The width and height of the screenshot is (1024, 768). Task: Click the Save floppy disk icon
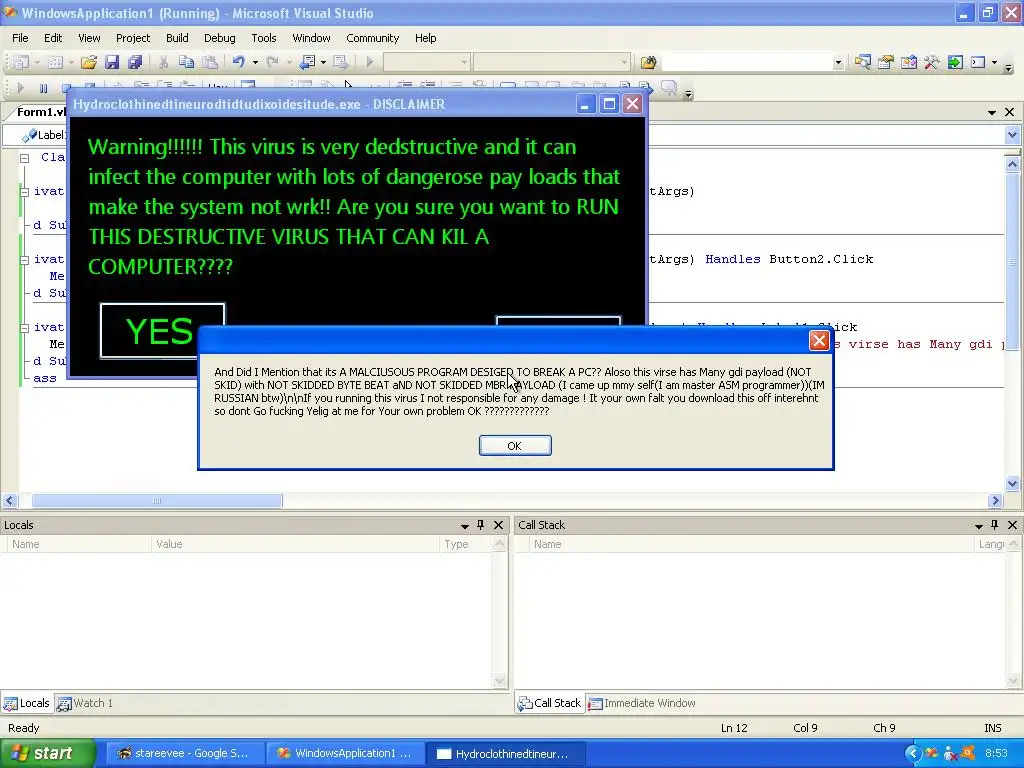click(112, 62)
